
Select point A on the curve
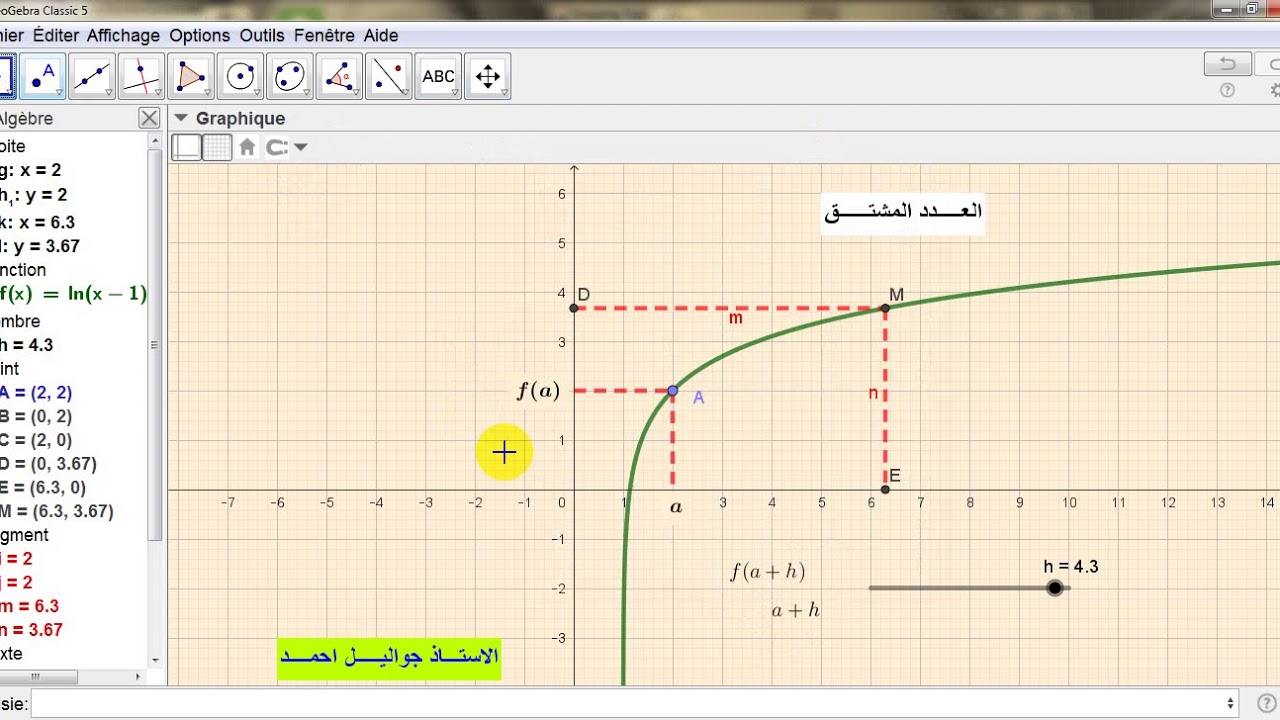click(x=672, y=391)
